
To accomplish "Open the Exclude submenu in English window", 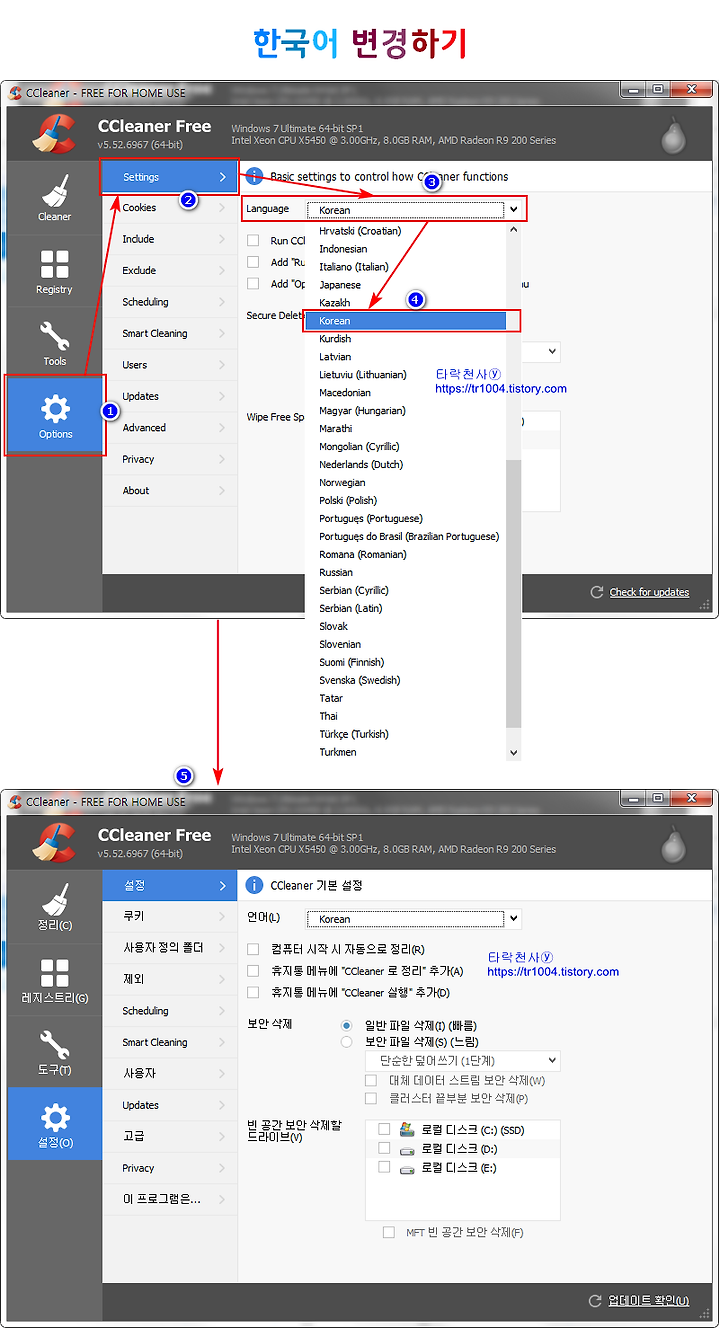I will point(170,271).
